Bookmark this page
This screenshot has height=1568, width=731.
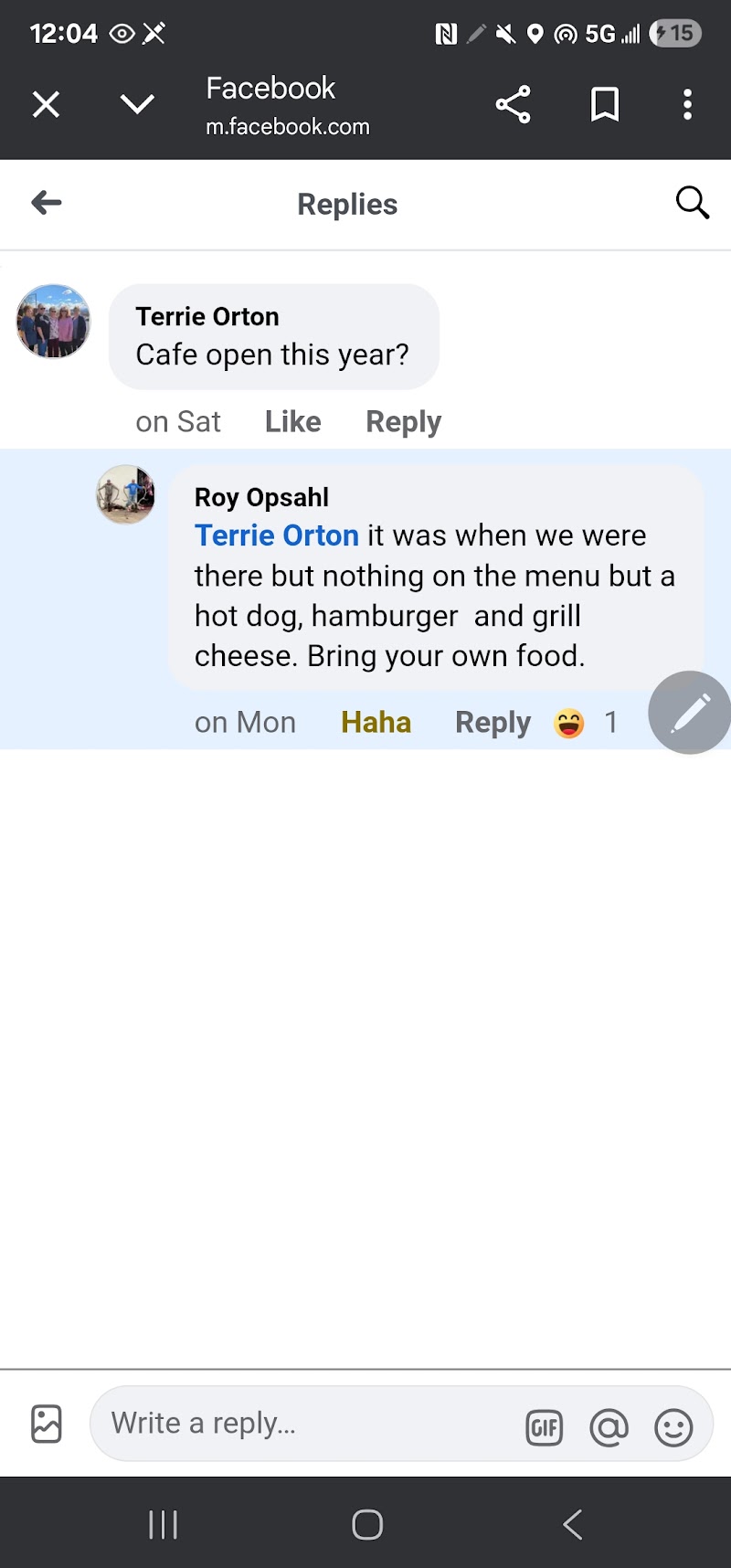click(604, 104)
